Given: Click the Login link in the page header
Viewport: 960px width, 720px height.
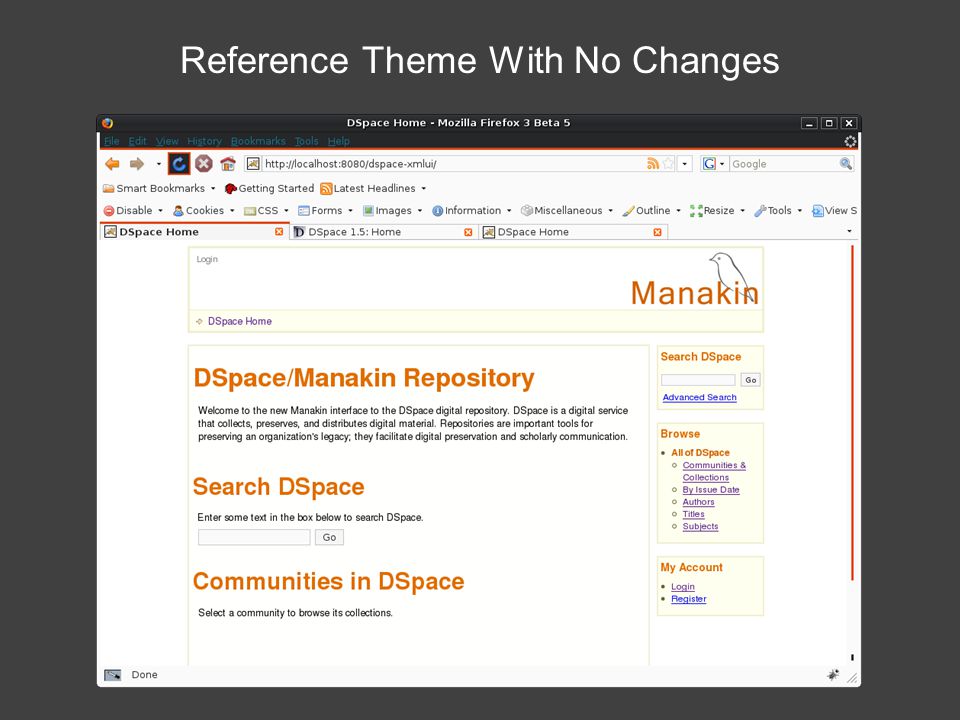Looking at the screenshot, I should pyautogui.click(x=207, y=260).
